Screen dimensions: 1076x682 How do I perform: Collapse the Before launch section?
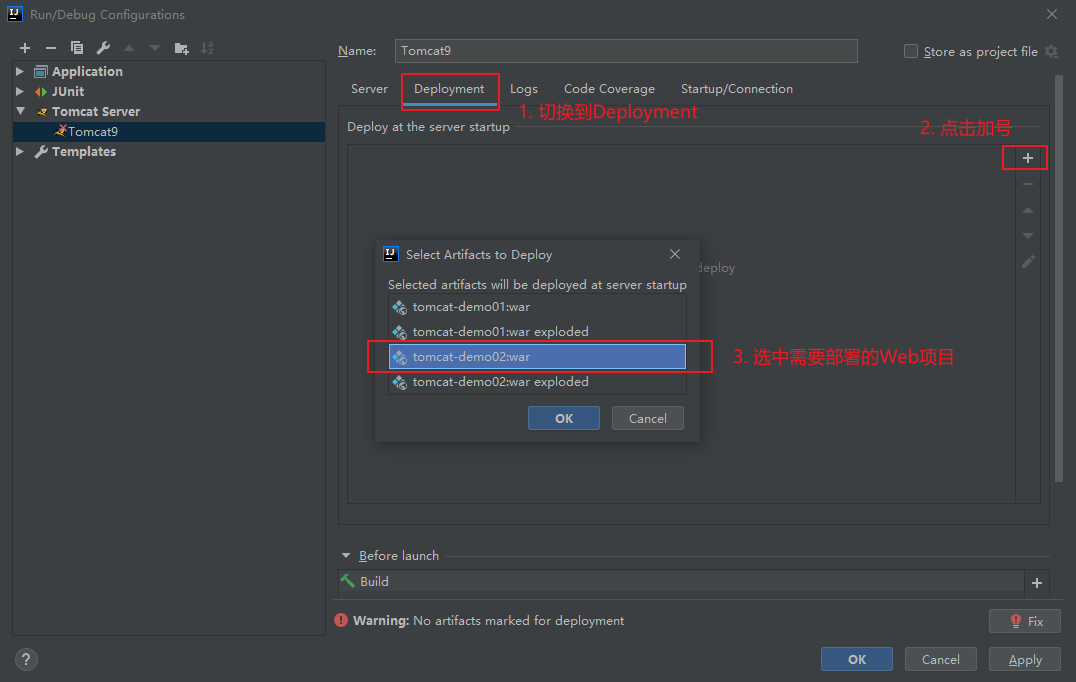point(346,556)
